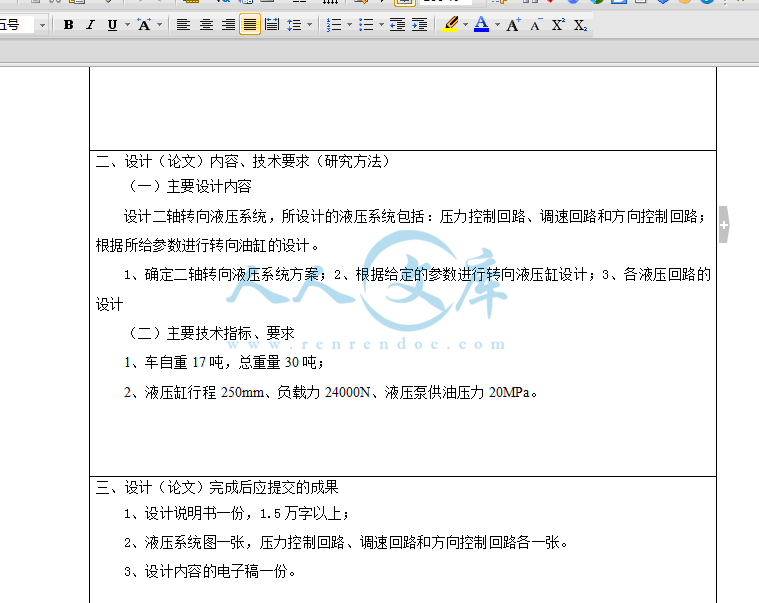Open bullet style dropdown arrow
Image resolution: width=759 pixels, height=603 pixels.
381,25
